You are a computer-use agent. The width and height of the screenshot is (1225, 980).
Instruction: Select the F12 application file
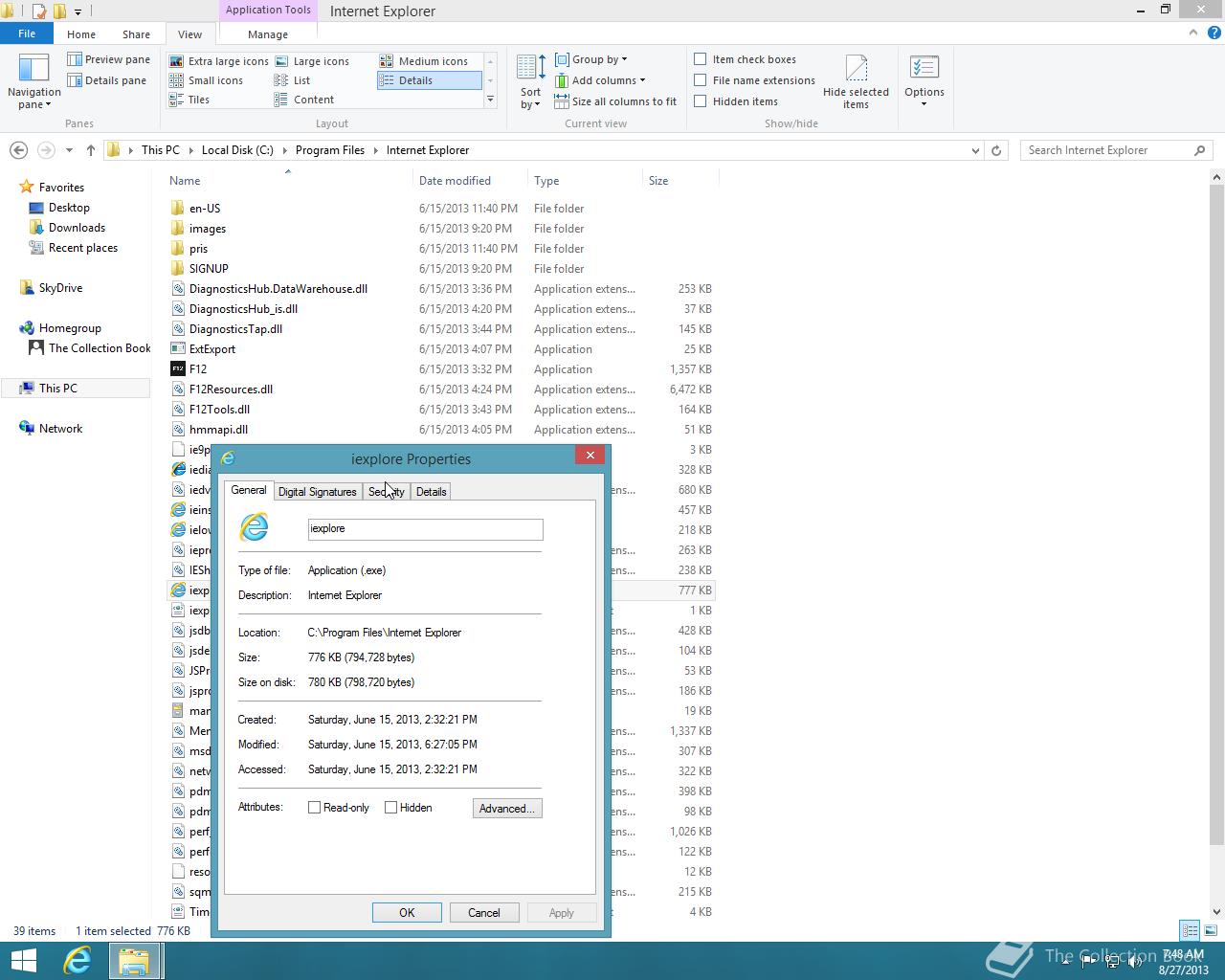(x=197, y=369)
